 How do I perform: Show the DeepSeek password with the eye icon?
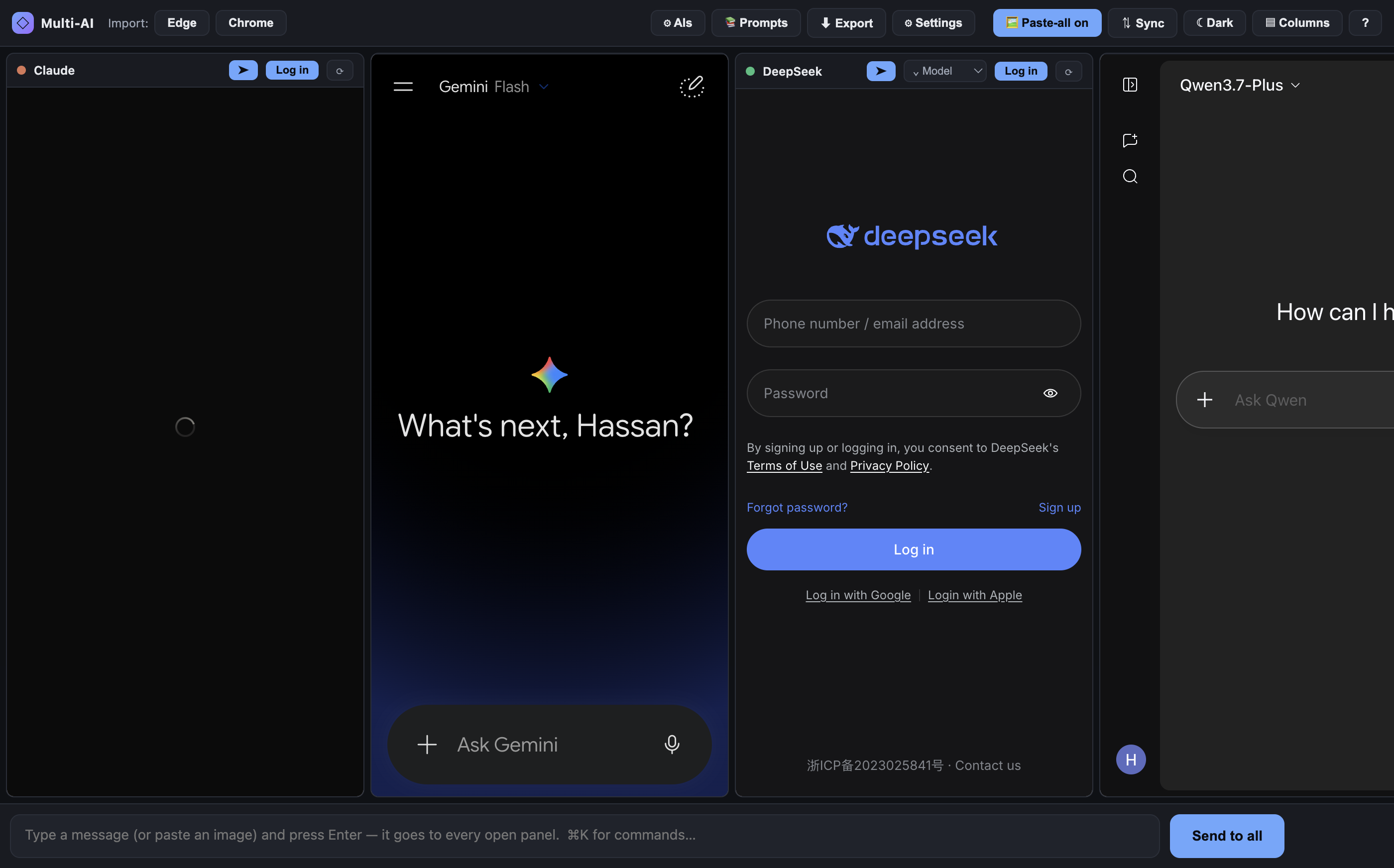(1050, 393)
